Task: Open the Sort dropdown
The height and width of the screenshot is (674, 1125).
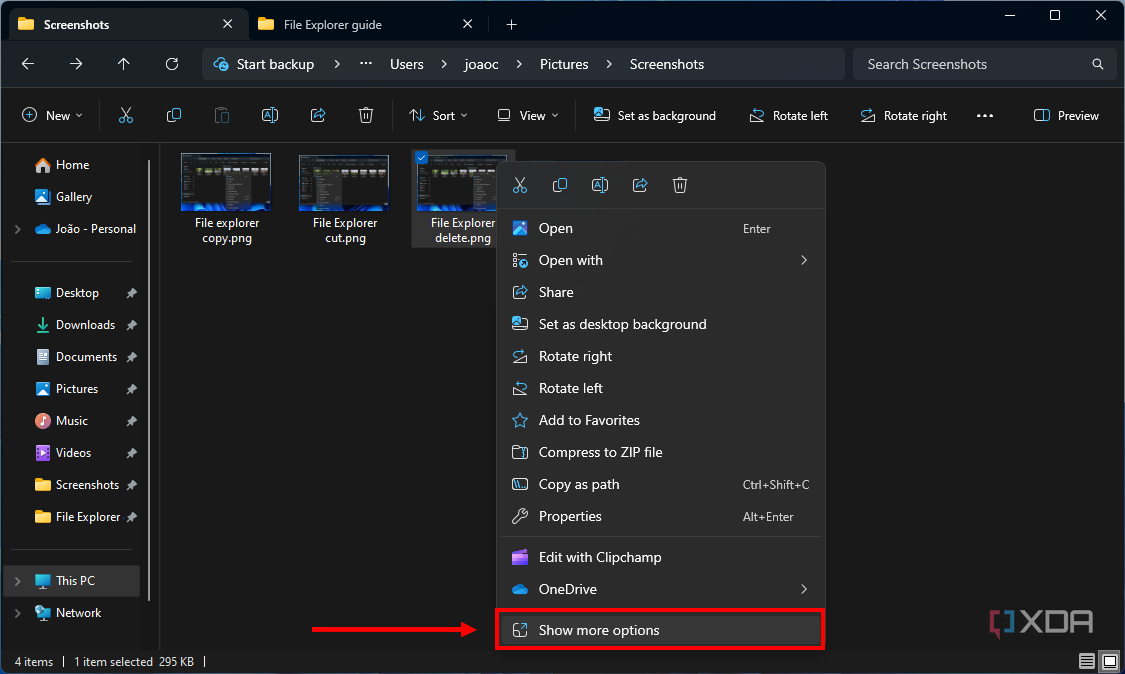Action: tap(438, 115)
